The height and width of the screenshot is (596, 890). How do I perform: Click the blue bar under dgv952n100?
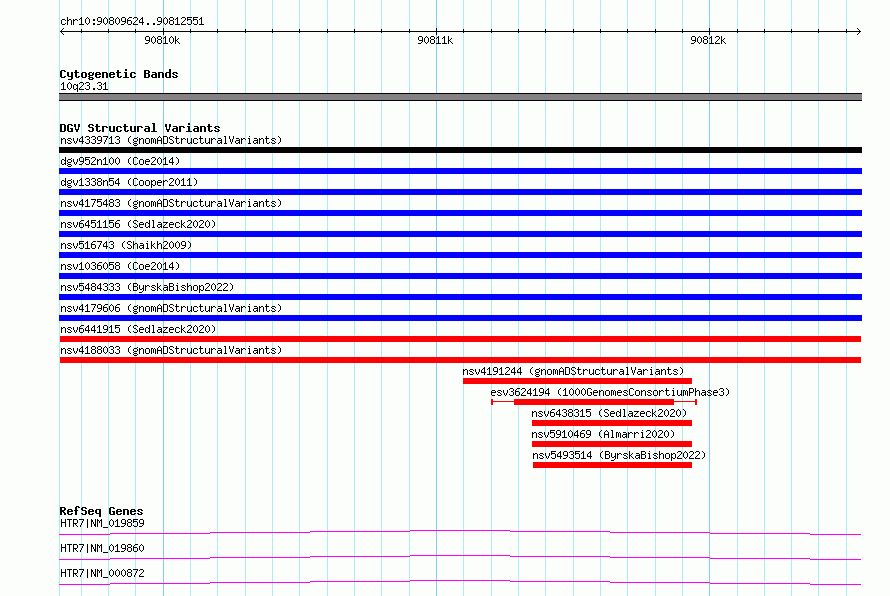pos(460,171)
